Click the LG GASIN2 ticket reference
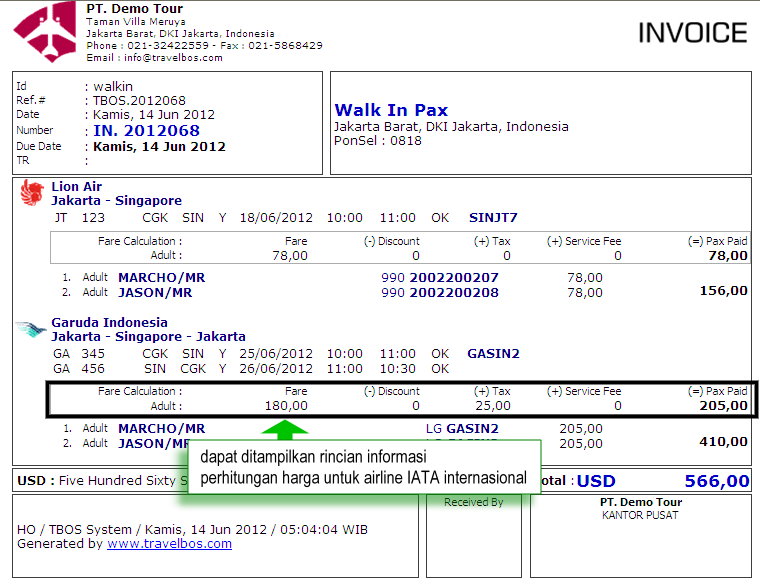This screenshot has width=760, height=585. pos(462,429)
